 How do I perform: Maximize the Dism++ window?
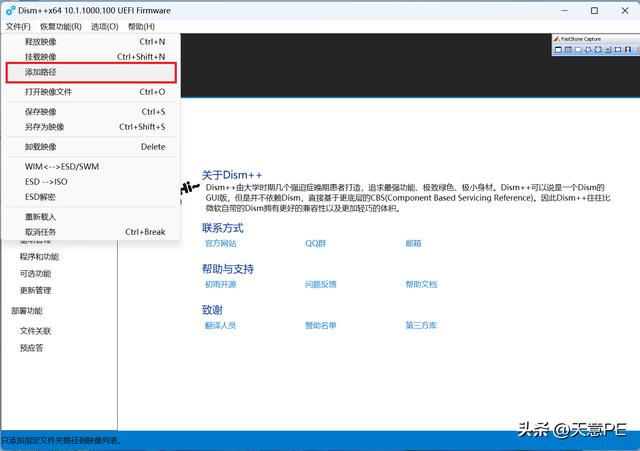pos(594,11)
